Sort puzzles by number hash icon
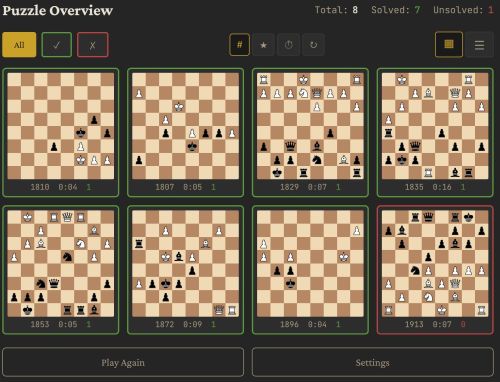Screen dimensions: 500x382 (239, 45)
